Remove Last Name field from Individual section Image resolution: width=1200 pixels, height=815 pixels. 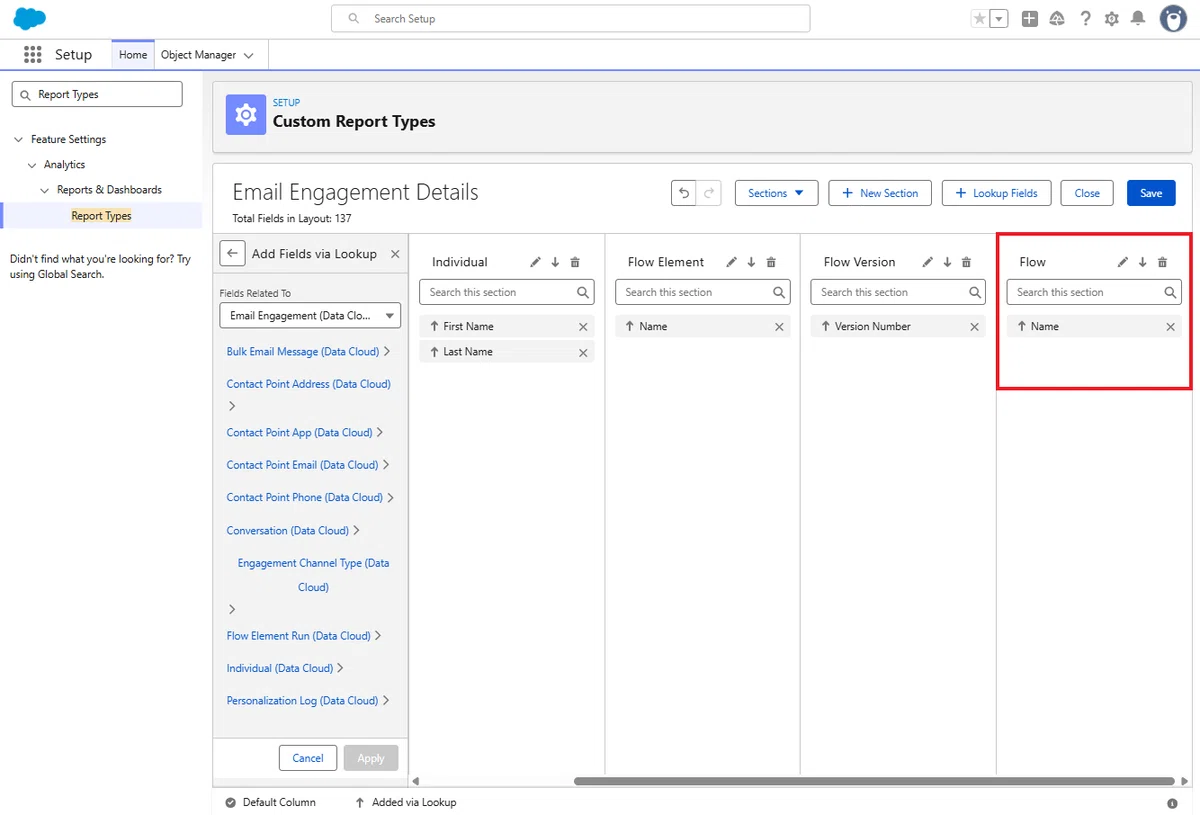pyautogui.click(x=583, y=352)
